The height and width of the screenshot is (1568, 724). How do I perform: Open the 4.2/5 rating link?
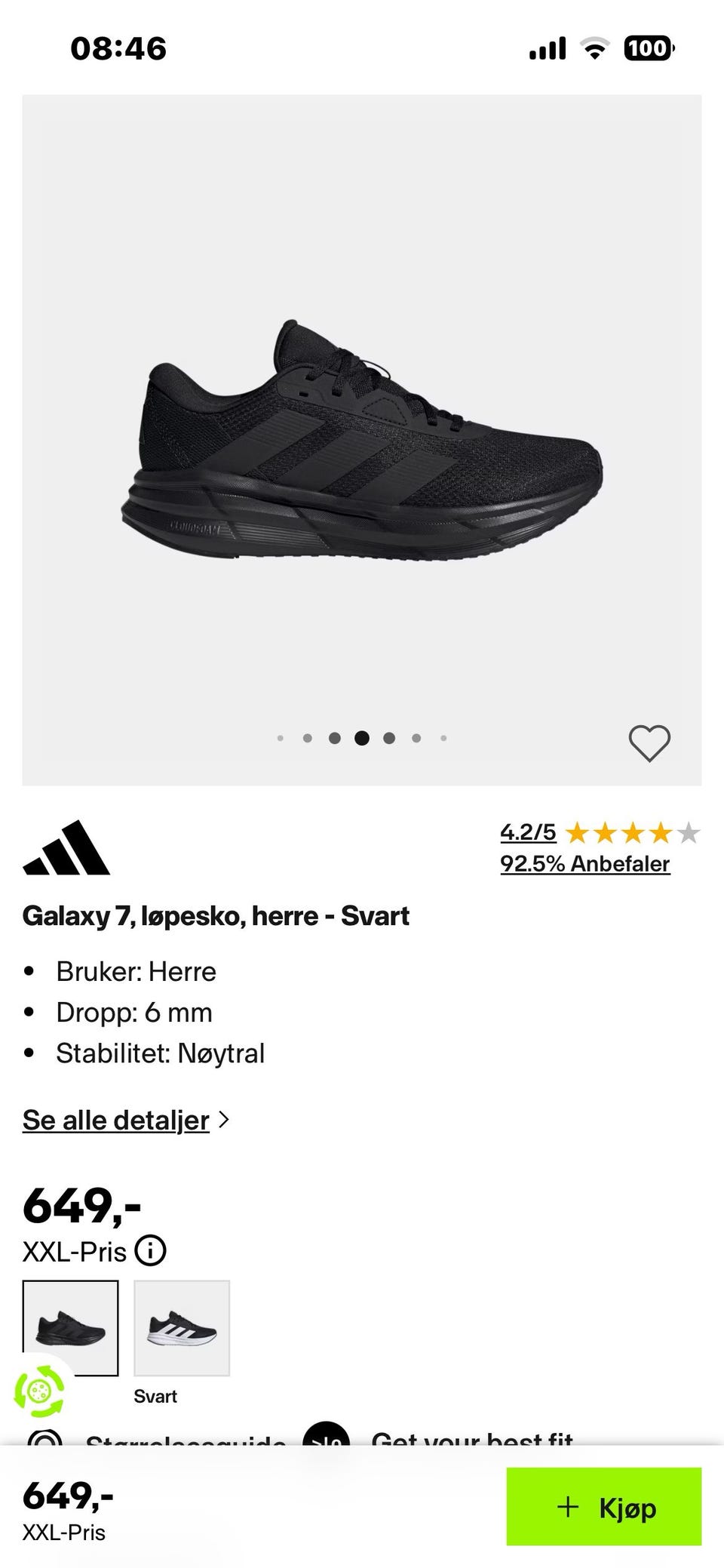coord(528,832)
